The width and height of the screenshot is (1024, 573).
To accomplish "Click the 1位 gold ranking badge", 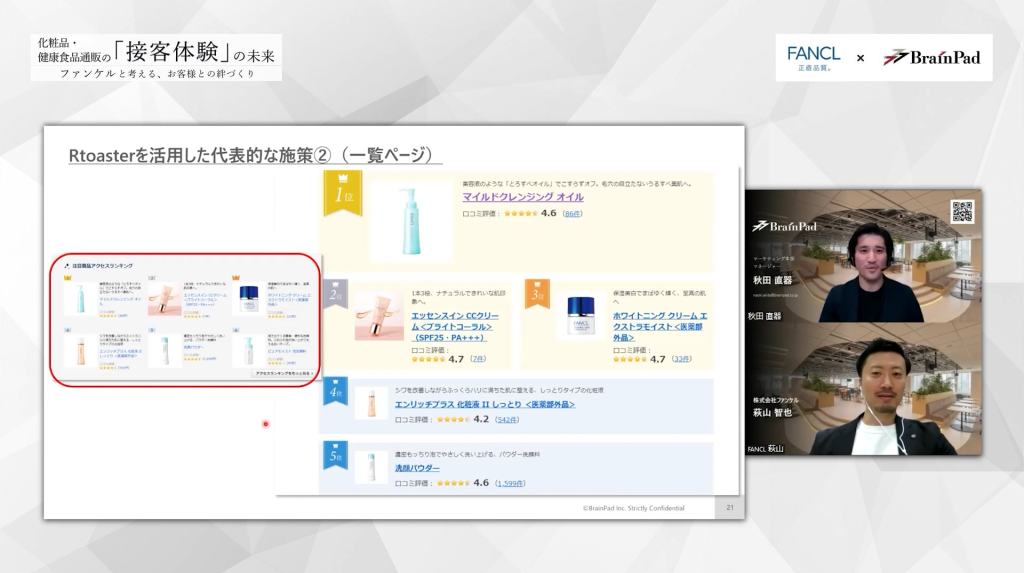I will [x=342, y=192].
